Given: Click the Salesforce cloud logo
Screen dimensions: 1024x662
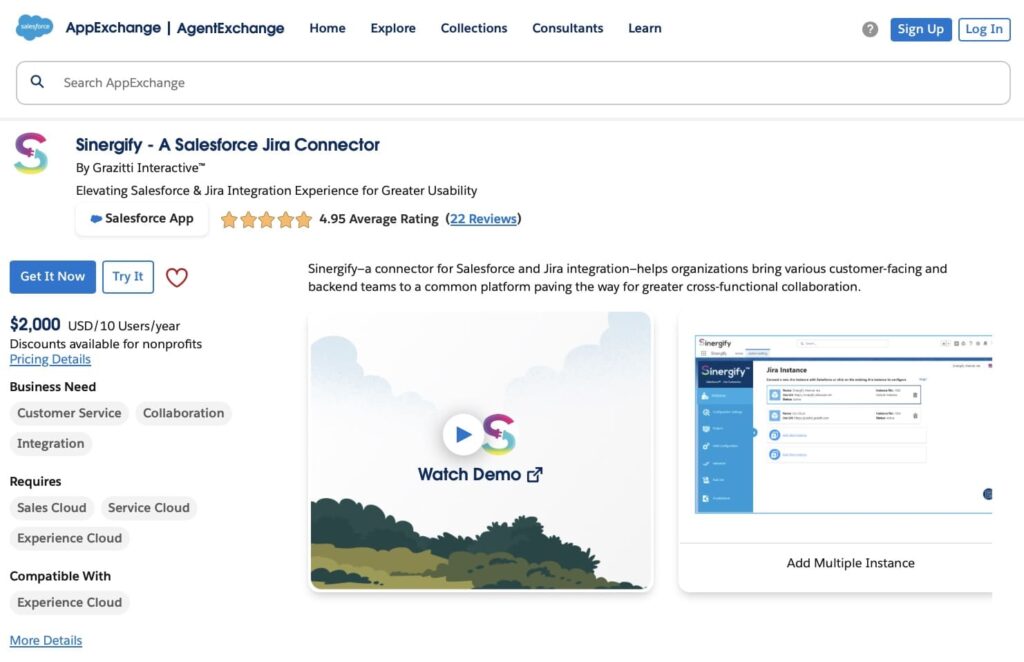Looking at the screenshot, I should coord(34,27).
